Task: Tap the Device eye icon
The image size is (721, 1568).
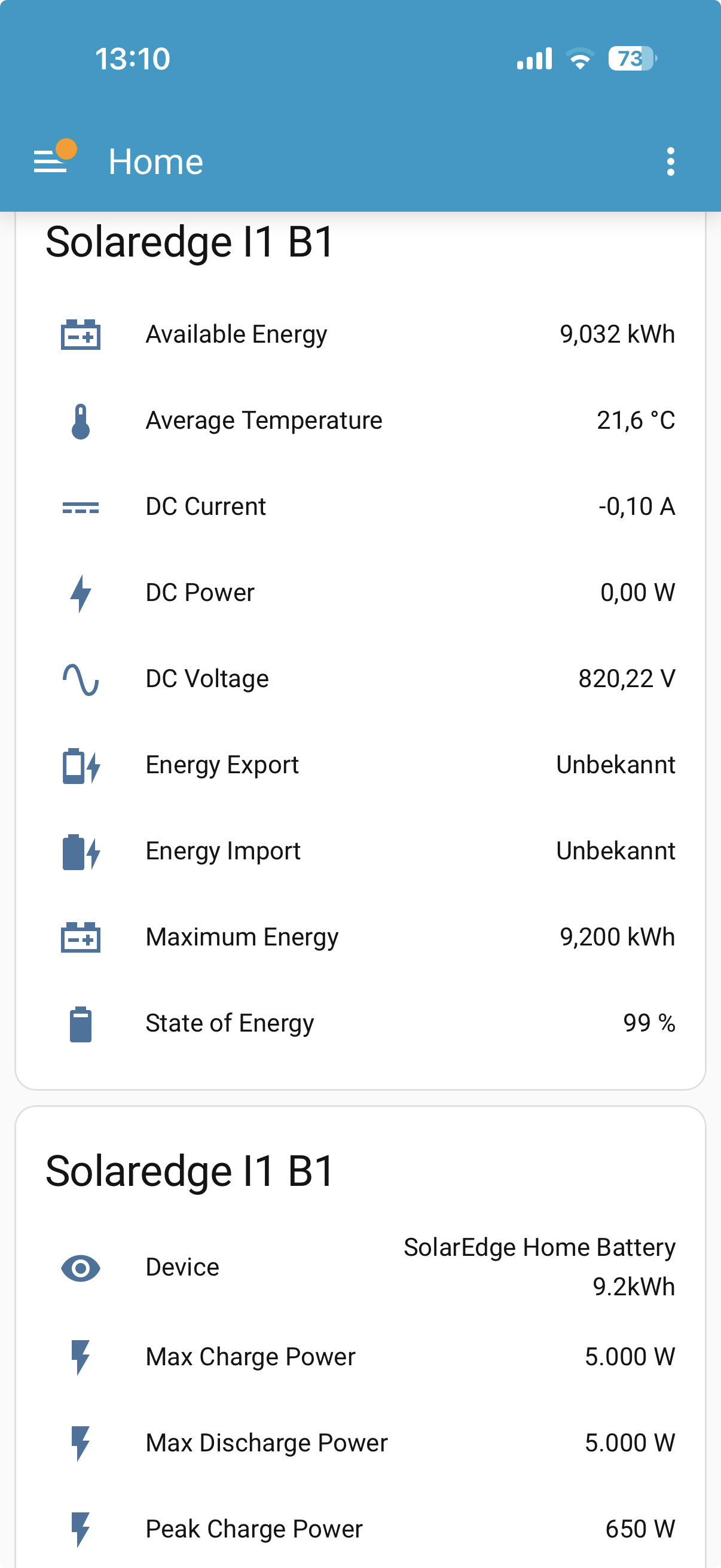Action: (80, 1268)
